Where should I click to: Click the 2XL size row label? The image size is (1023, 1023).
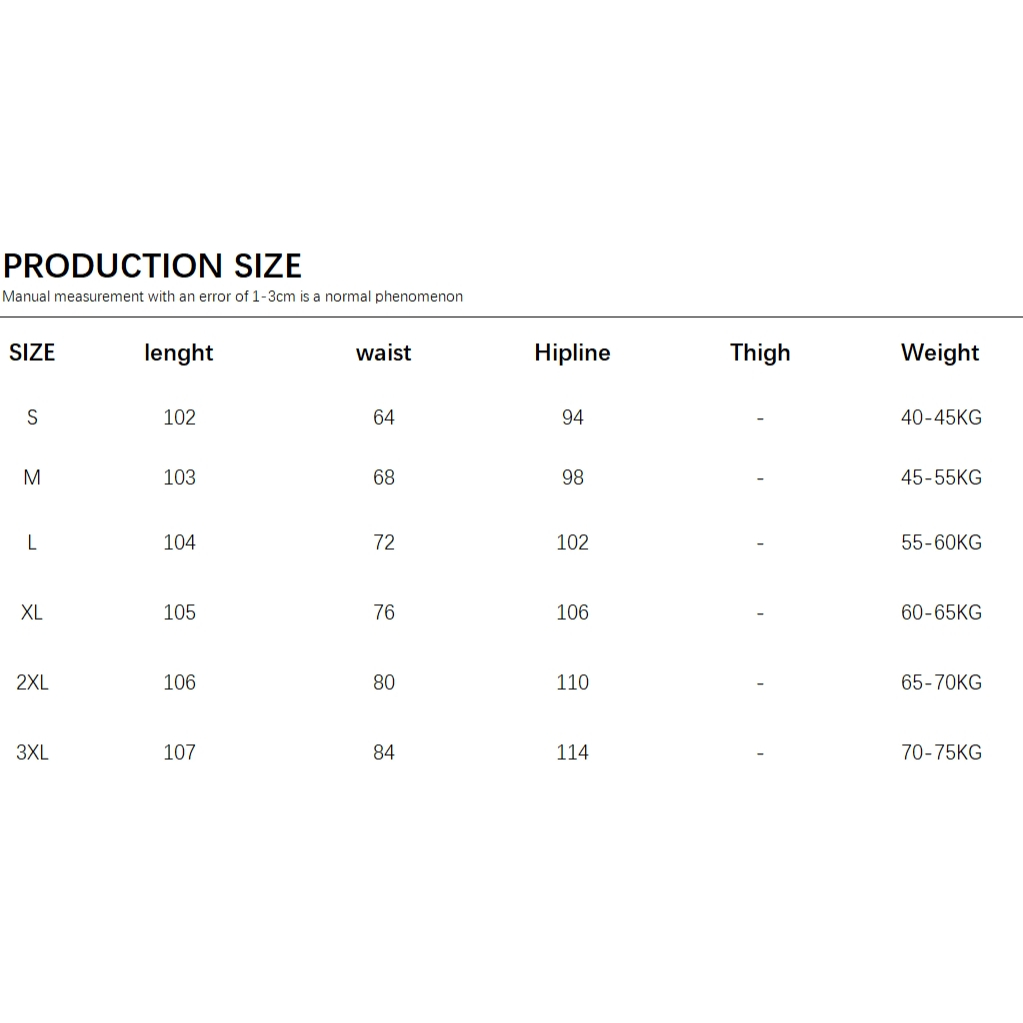(x=32, y=682)
